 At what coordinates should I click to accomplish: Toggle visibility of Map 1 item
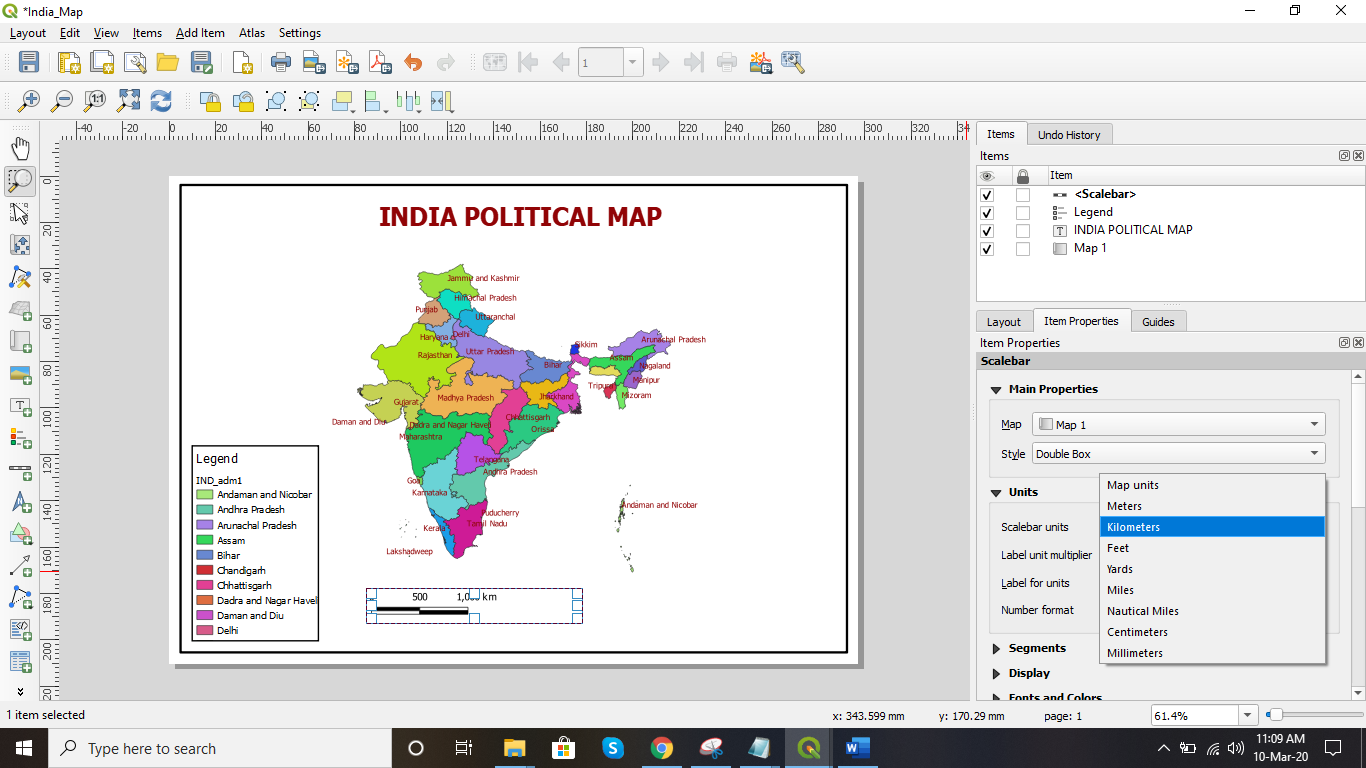click(x=988, y=249)
